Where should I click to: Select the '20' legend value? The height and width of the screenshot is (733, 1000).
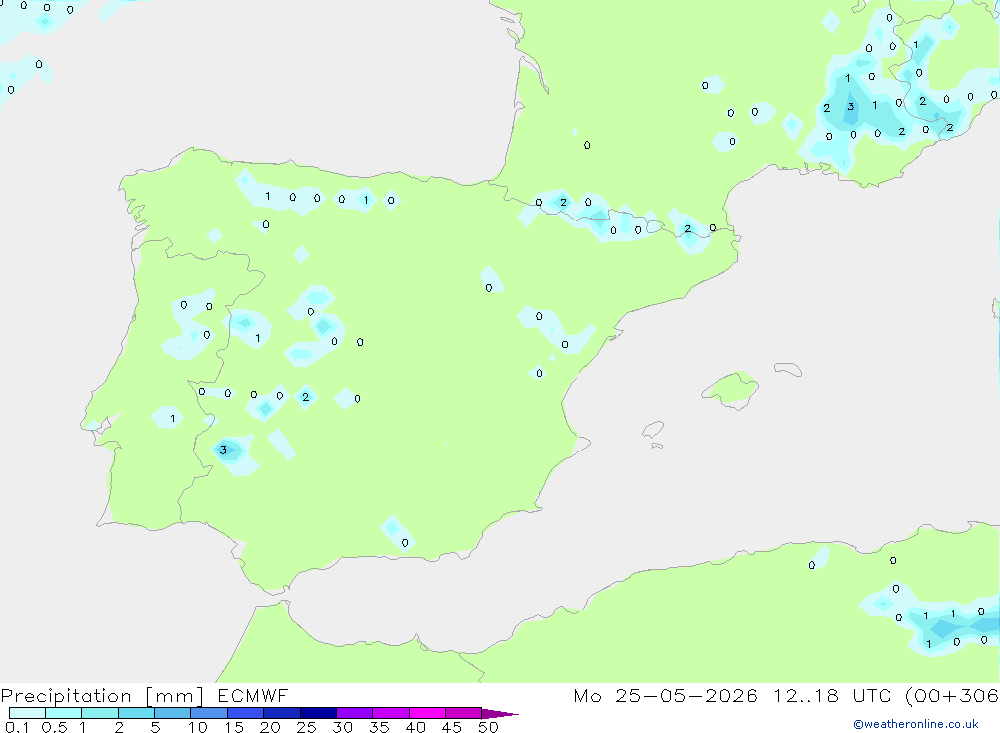[270, 727]
